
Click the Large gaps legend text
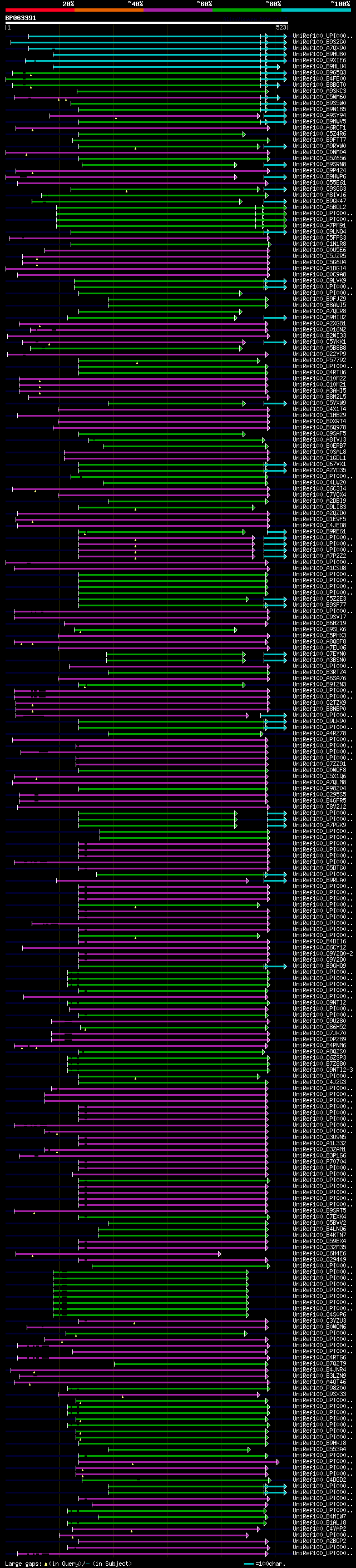67,1563
